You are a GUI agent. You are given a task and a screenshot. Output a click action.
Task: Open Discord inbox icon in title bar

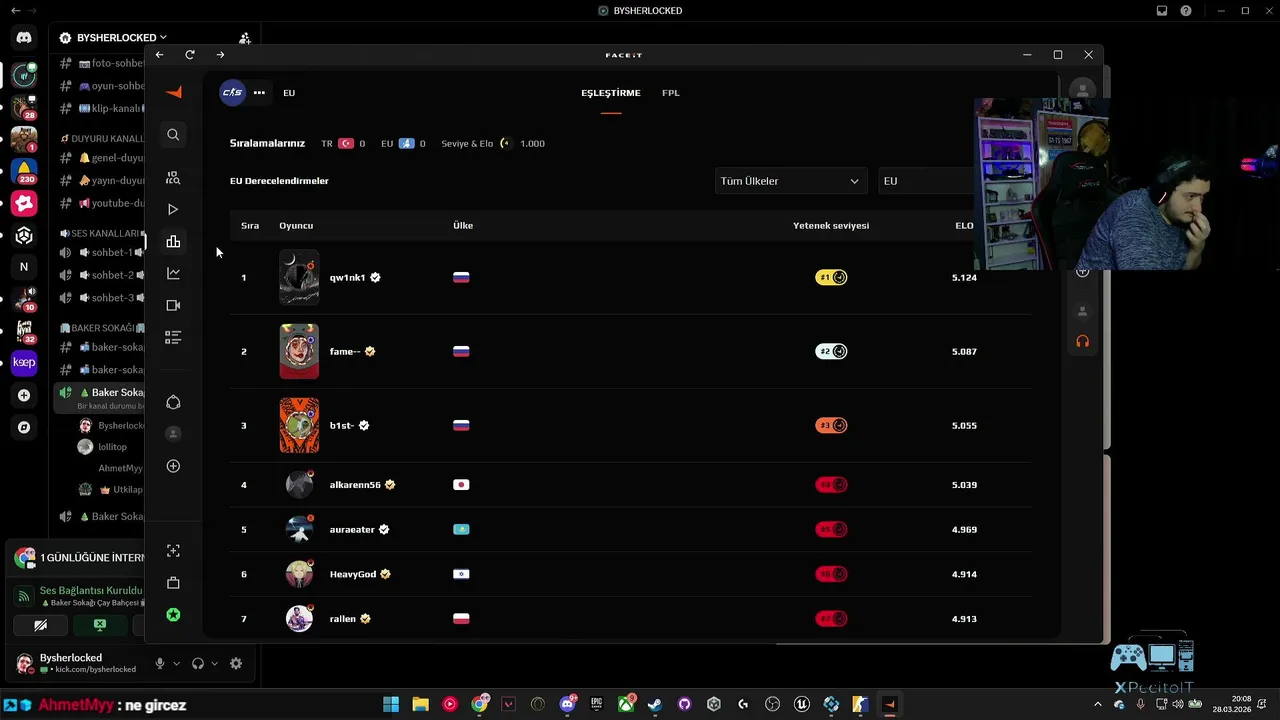1162,11
